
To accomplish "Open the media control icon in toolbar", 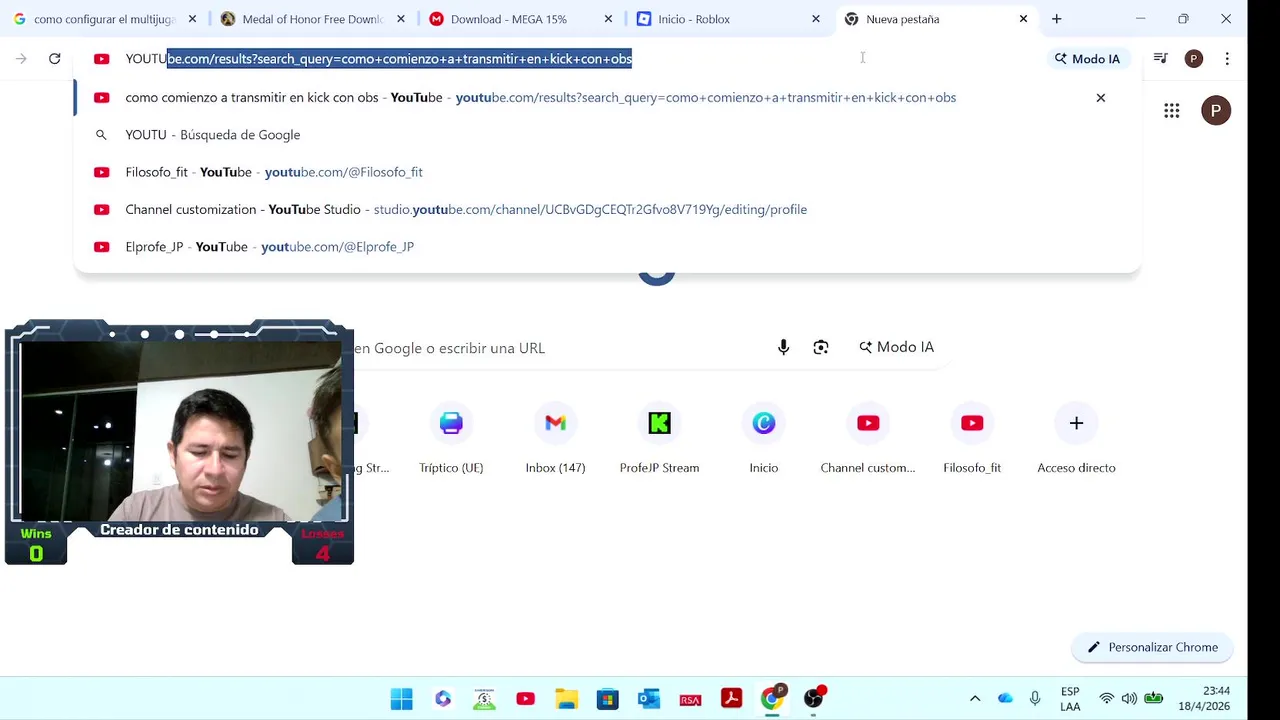I will point(1160,59).
